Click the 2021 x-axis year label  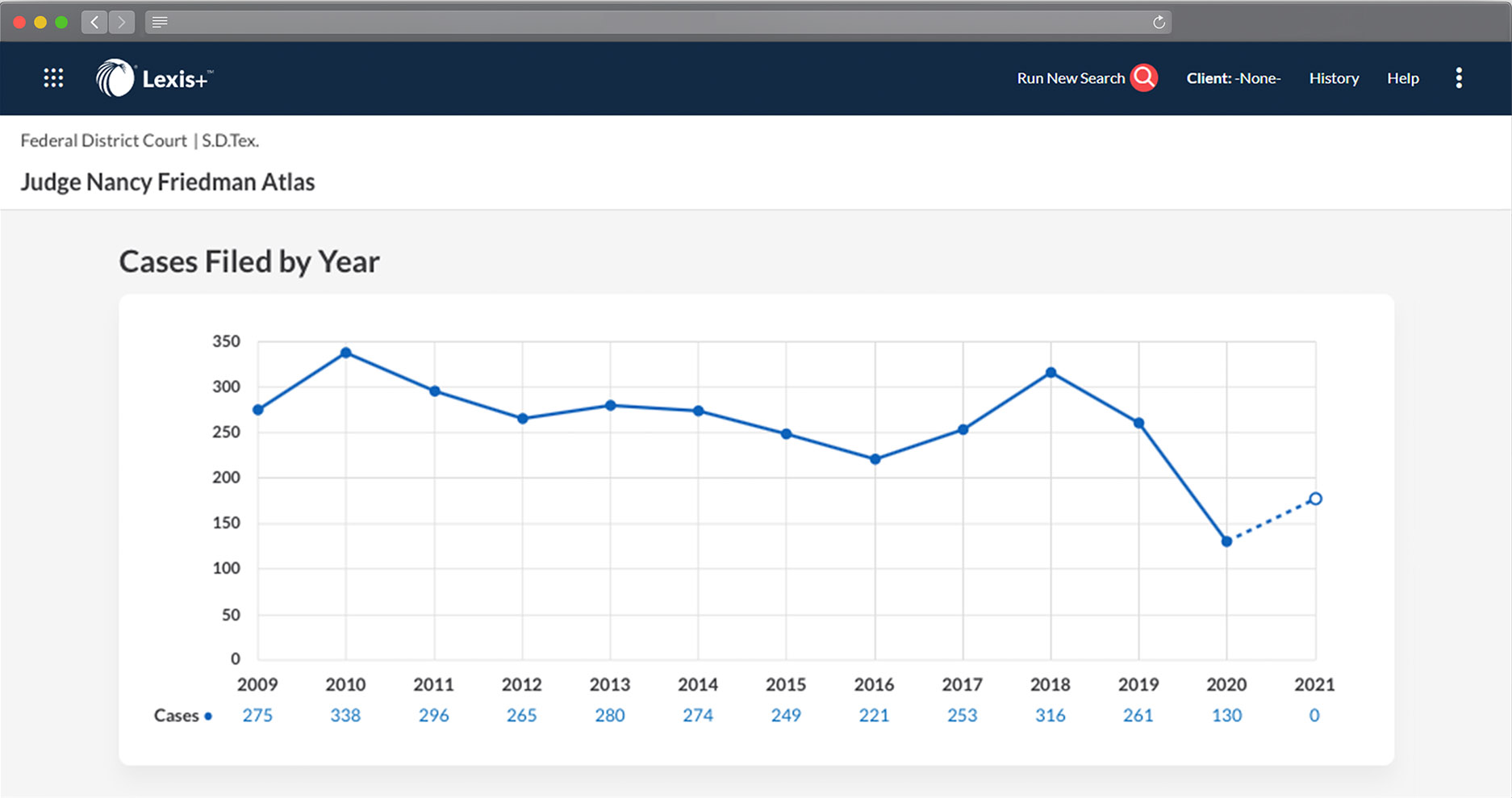point(1314,684)
